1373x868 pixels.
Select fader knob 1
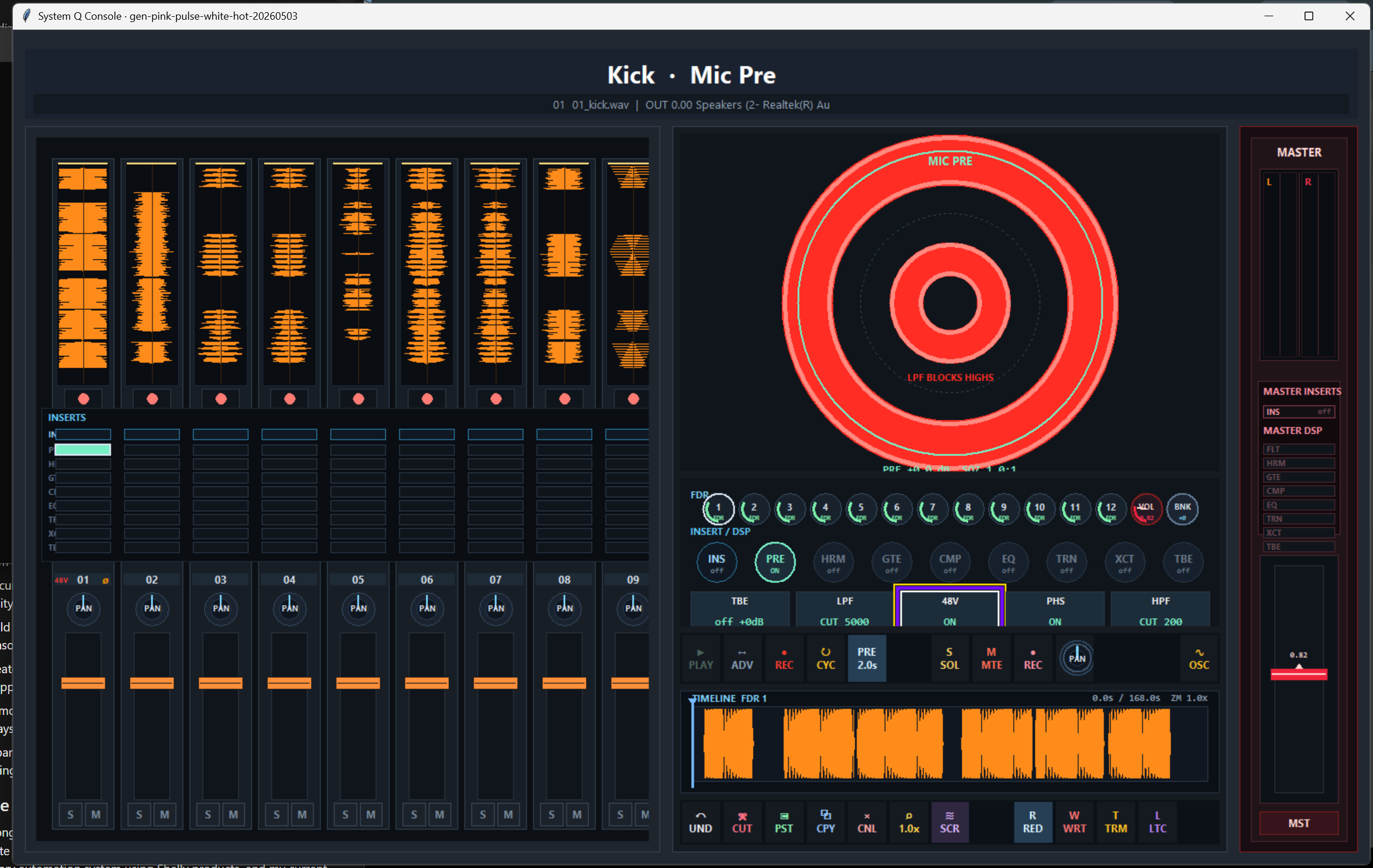pyautogui.click(x=718, y=509)
